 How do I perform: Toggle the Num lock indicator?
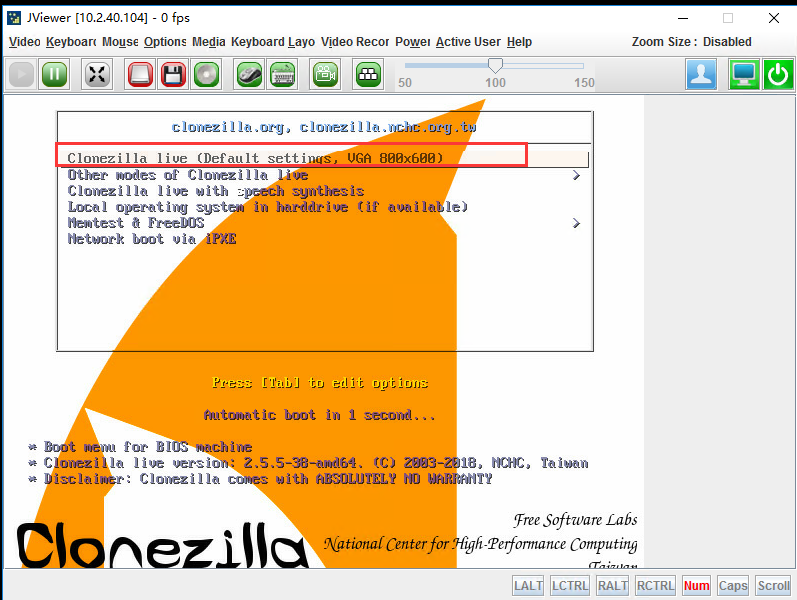(x=696, y=586)
